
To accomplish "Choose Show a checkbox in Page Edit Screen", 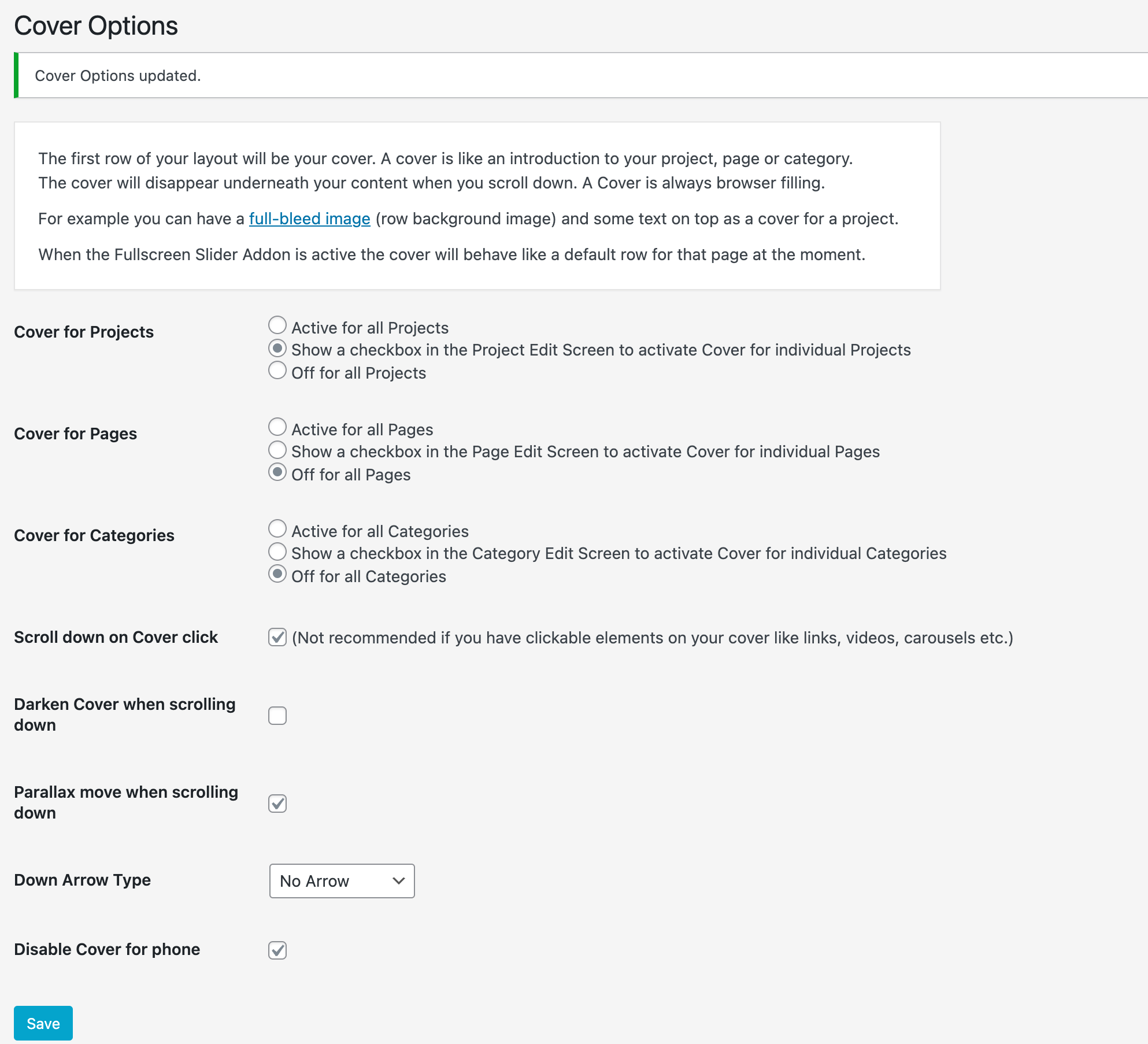I will point(277,450).
